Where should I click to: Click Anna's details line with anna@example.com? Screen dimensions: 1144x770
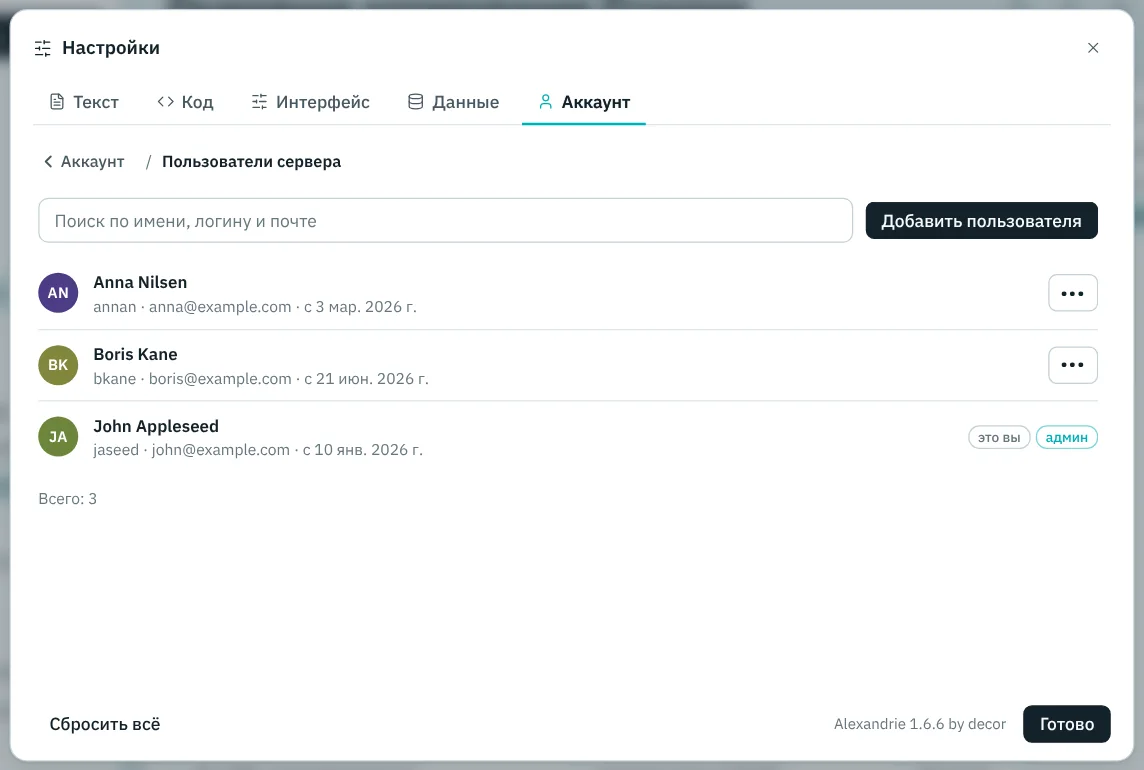[255, 307]
